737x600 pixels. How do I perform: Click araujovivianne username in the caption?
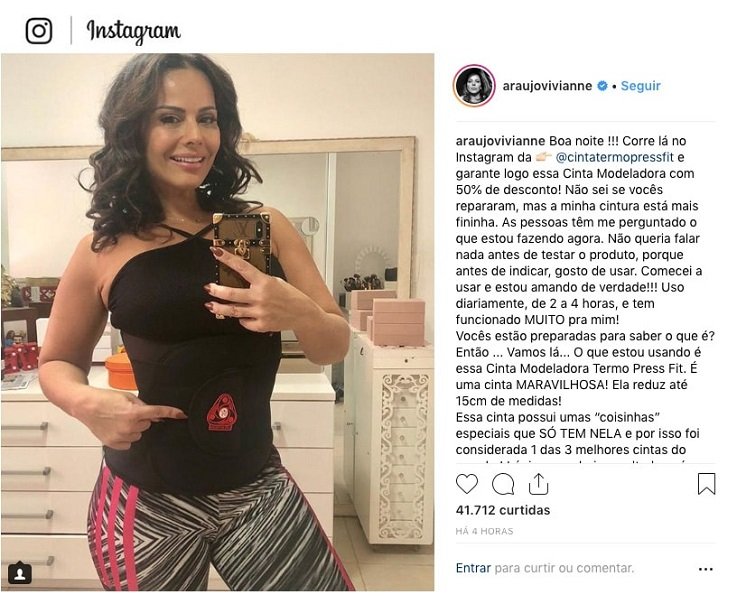pos(500,141)
